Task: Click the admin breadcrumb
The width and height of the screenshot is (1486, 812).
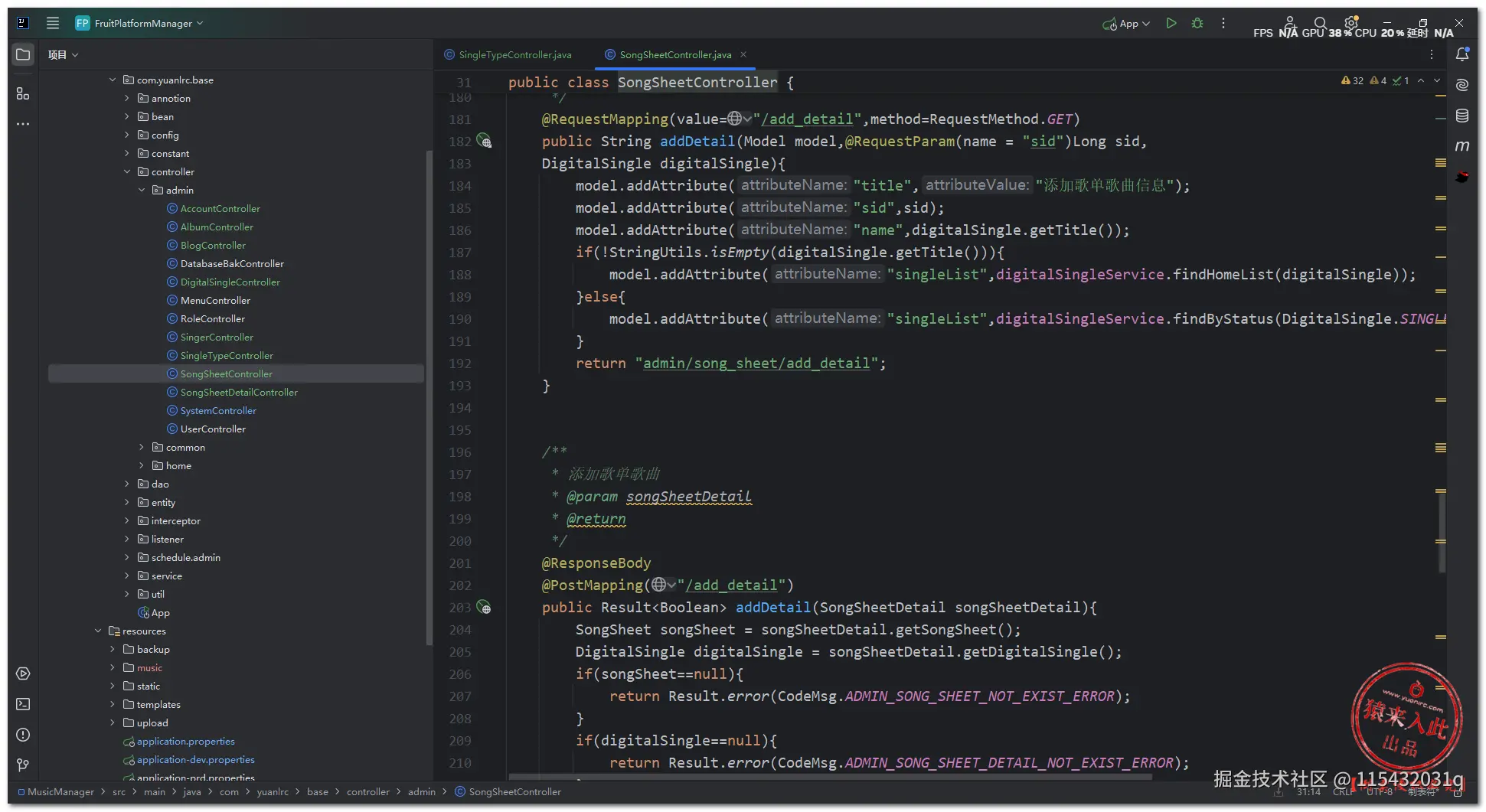Action: point(422,791)
